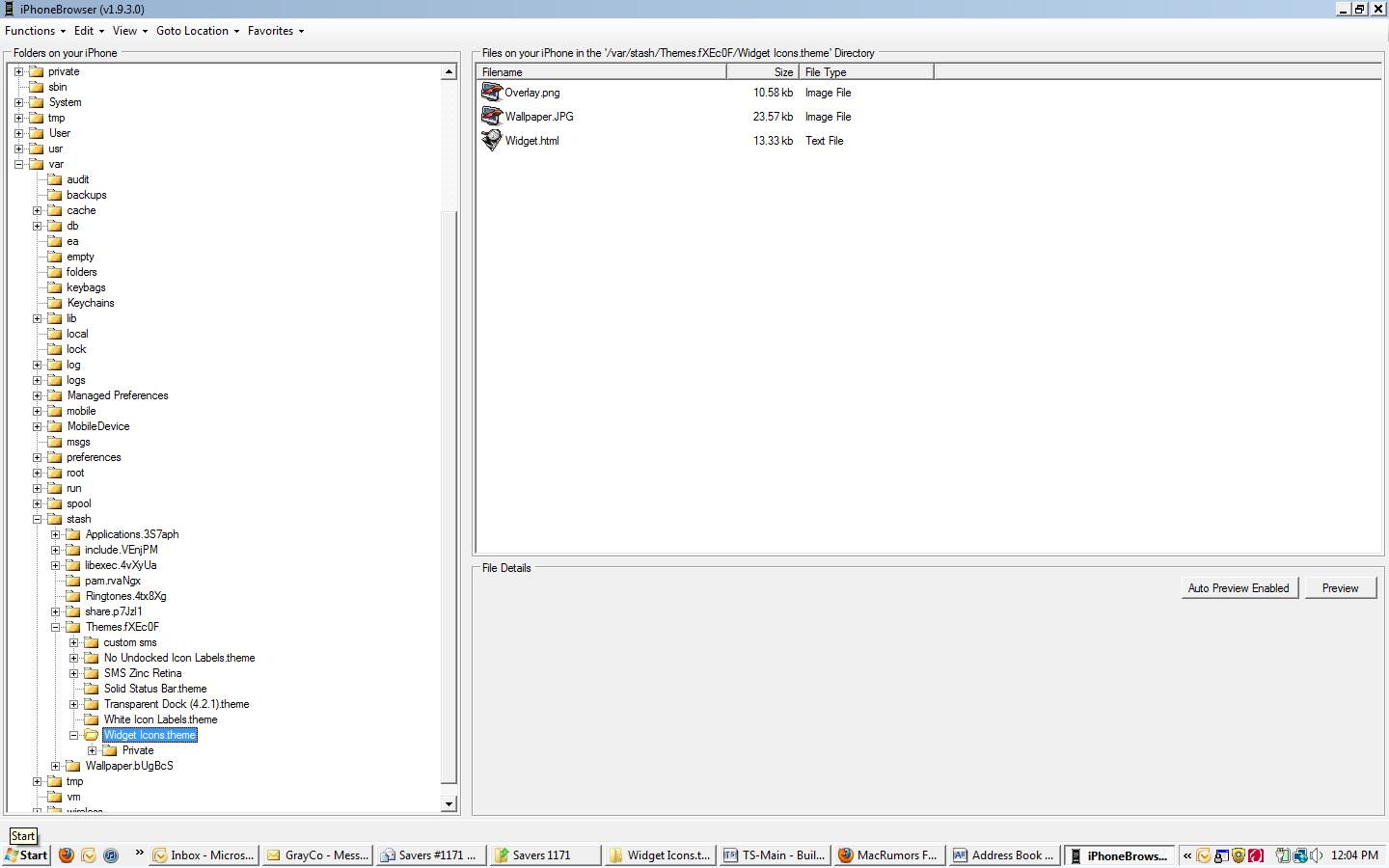Expand the System folder node
Image resolution: width=1389 pixels, height=868 pixels.
[18, 102]
